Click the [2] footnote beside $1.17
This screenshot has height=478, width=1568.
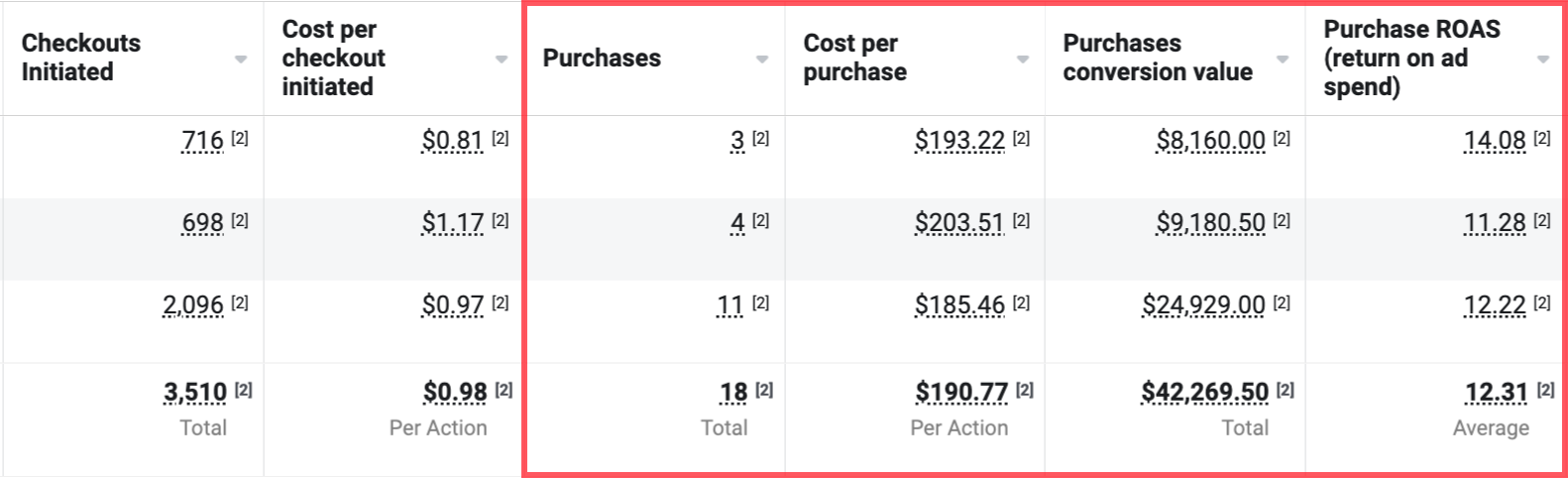pyautogui.click(x=501, y=221)
